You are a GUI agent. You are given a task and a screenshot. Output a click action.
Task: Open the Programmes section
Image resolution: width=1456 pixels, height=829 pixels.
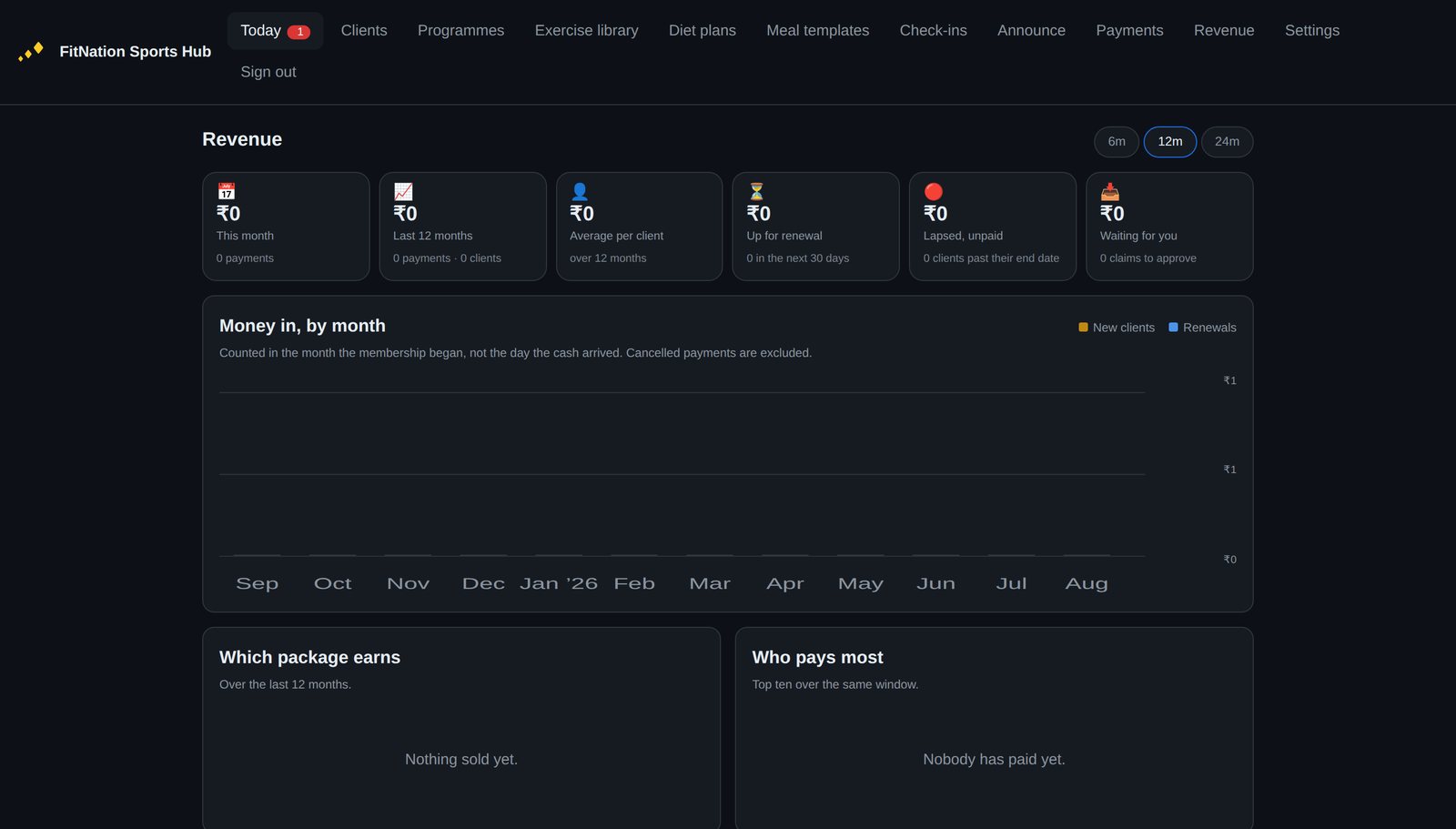[x=460, y=31]
